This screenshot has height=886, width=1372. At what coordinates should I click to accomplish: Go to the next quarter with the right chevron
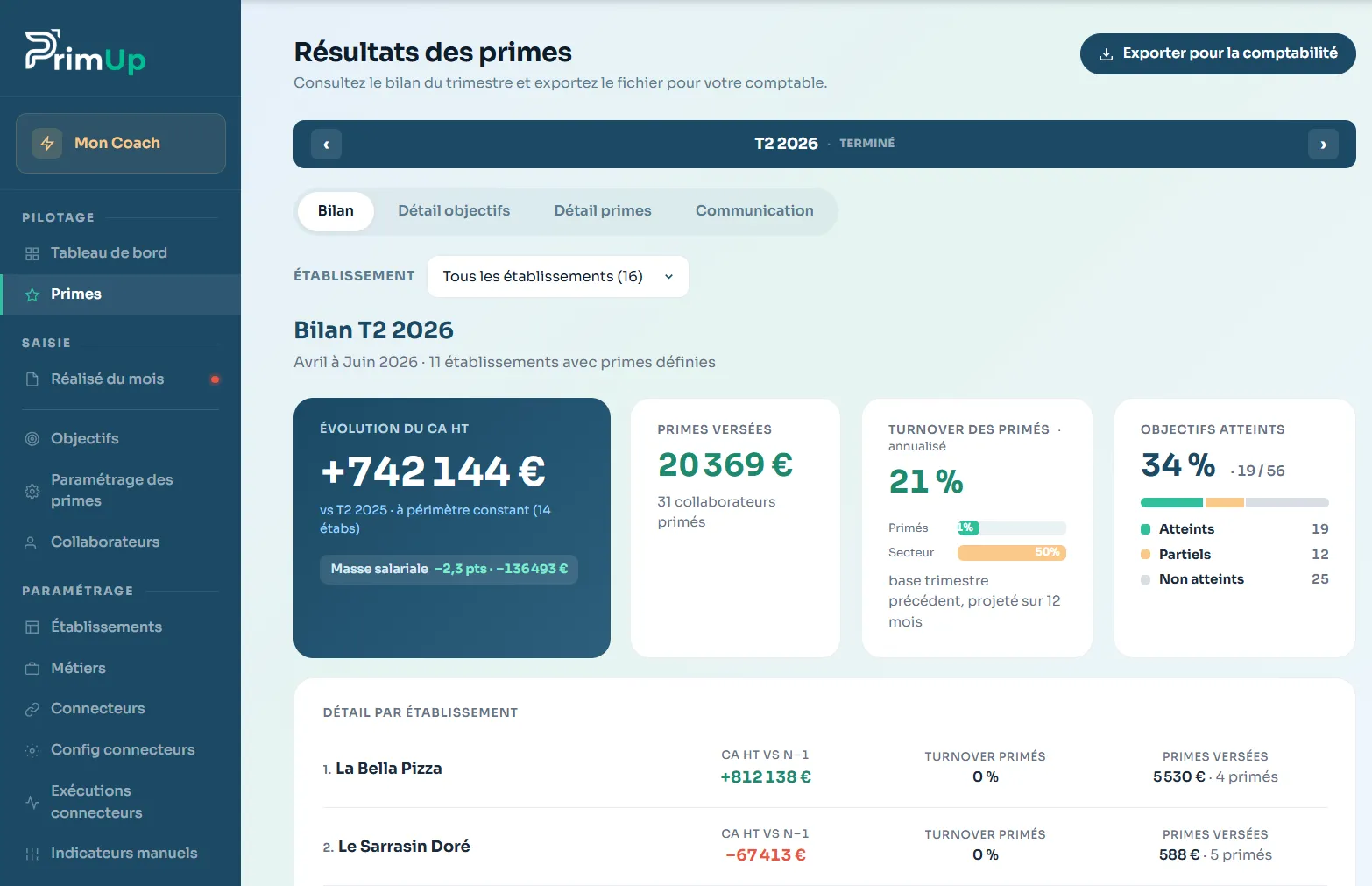pos(1323,145)
